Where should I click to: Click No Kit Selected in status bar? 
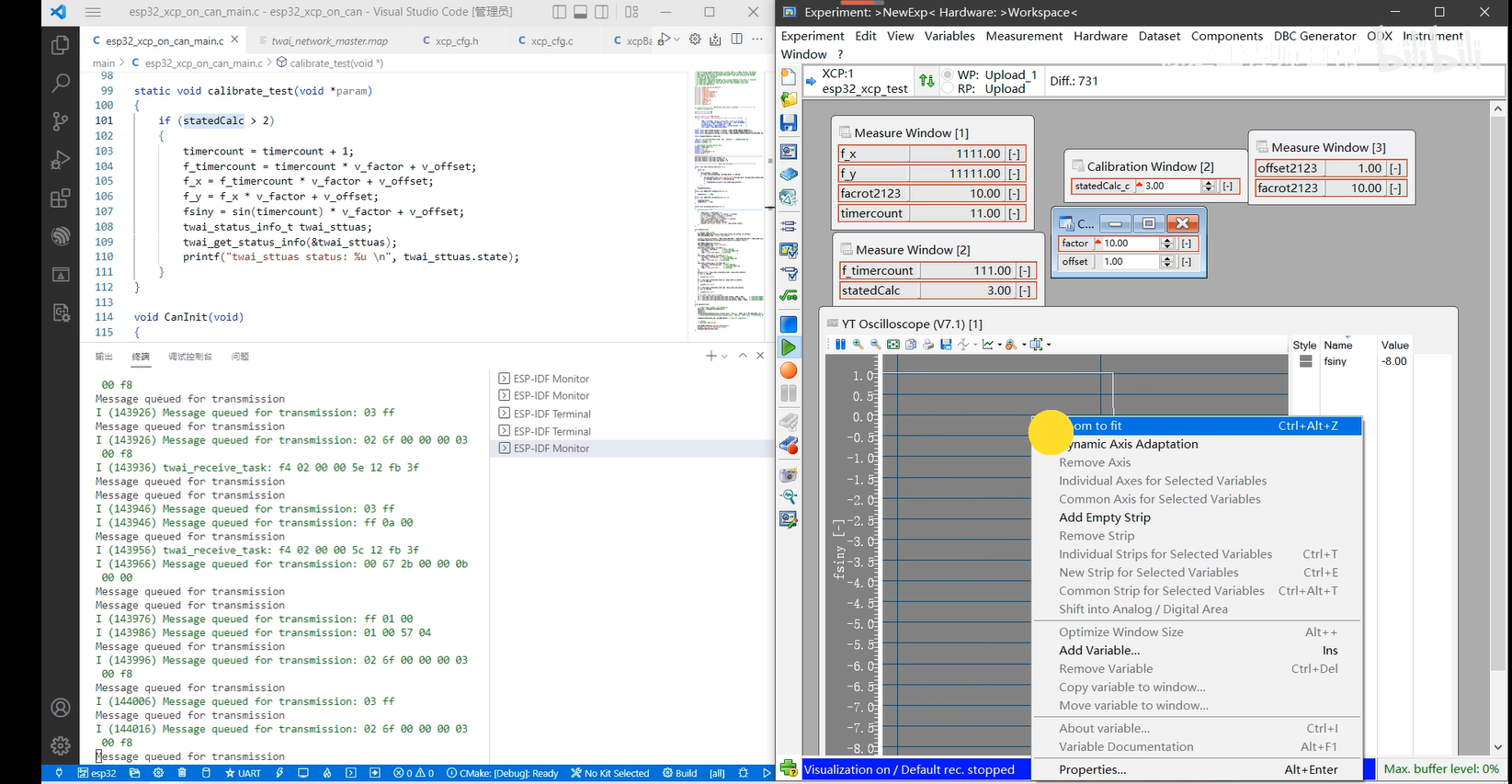[x=609, y=773]
